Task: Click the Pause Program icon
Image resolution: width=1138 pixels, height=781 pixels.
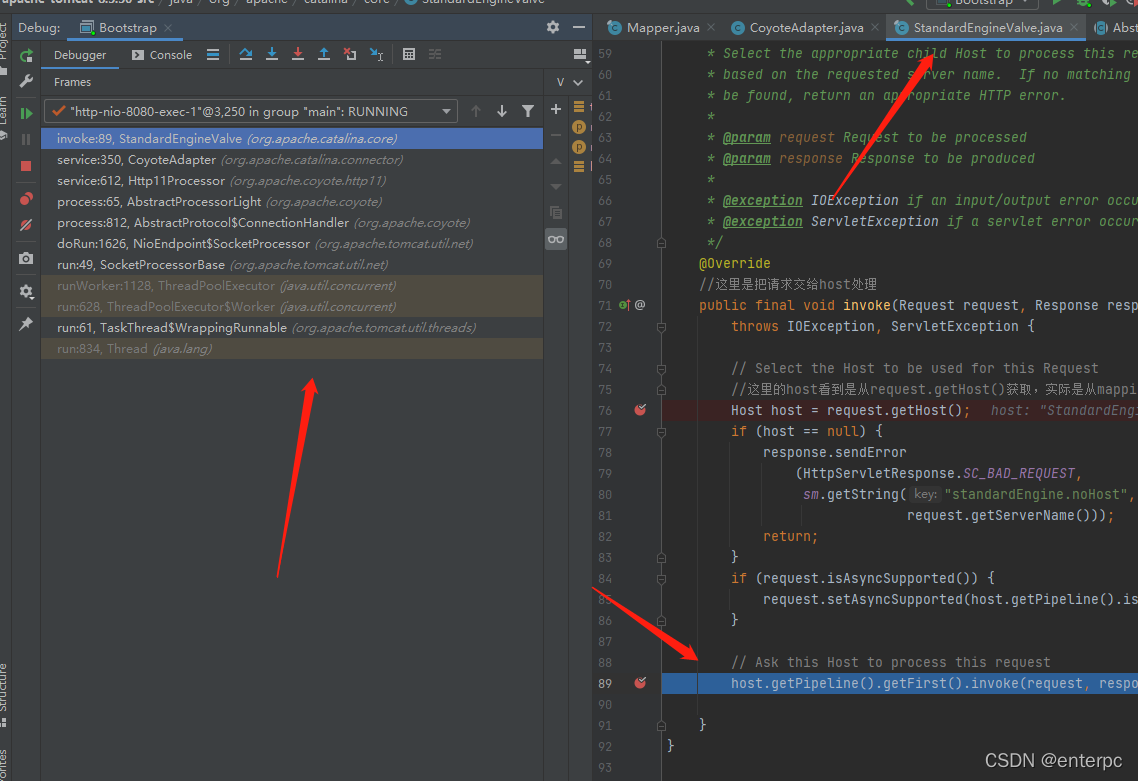Action: coord(26,139)
